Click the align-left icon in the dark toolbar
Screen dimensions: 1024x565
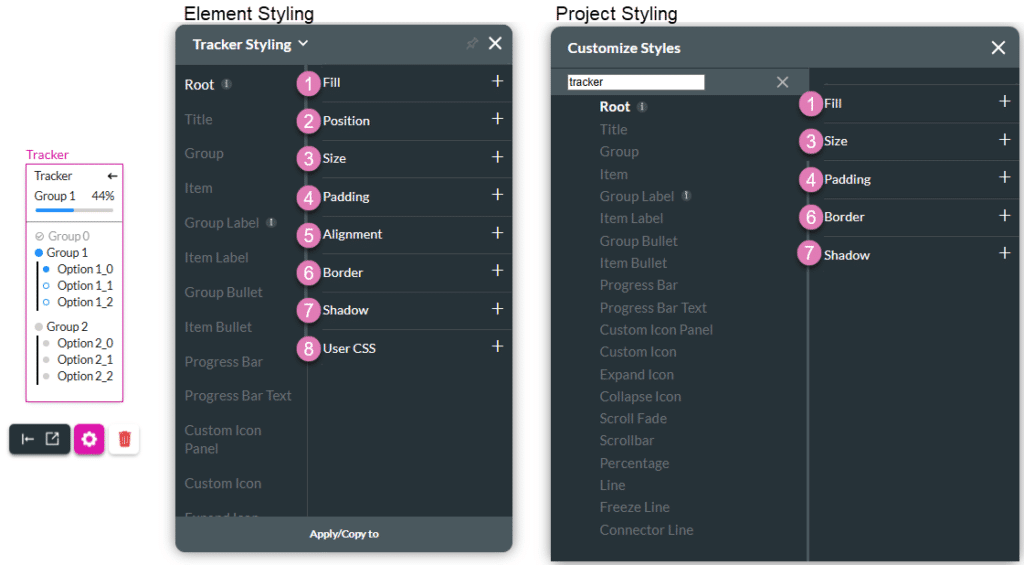(x=28, y=438)
